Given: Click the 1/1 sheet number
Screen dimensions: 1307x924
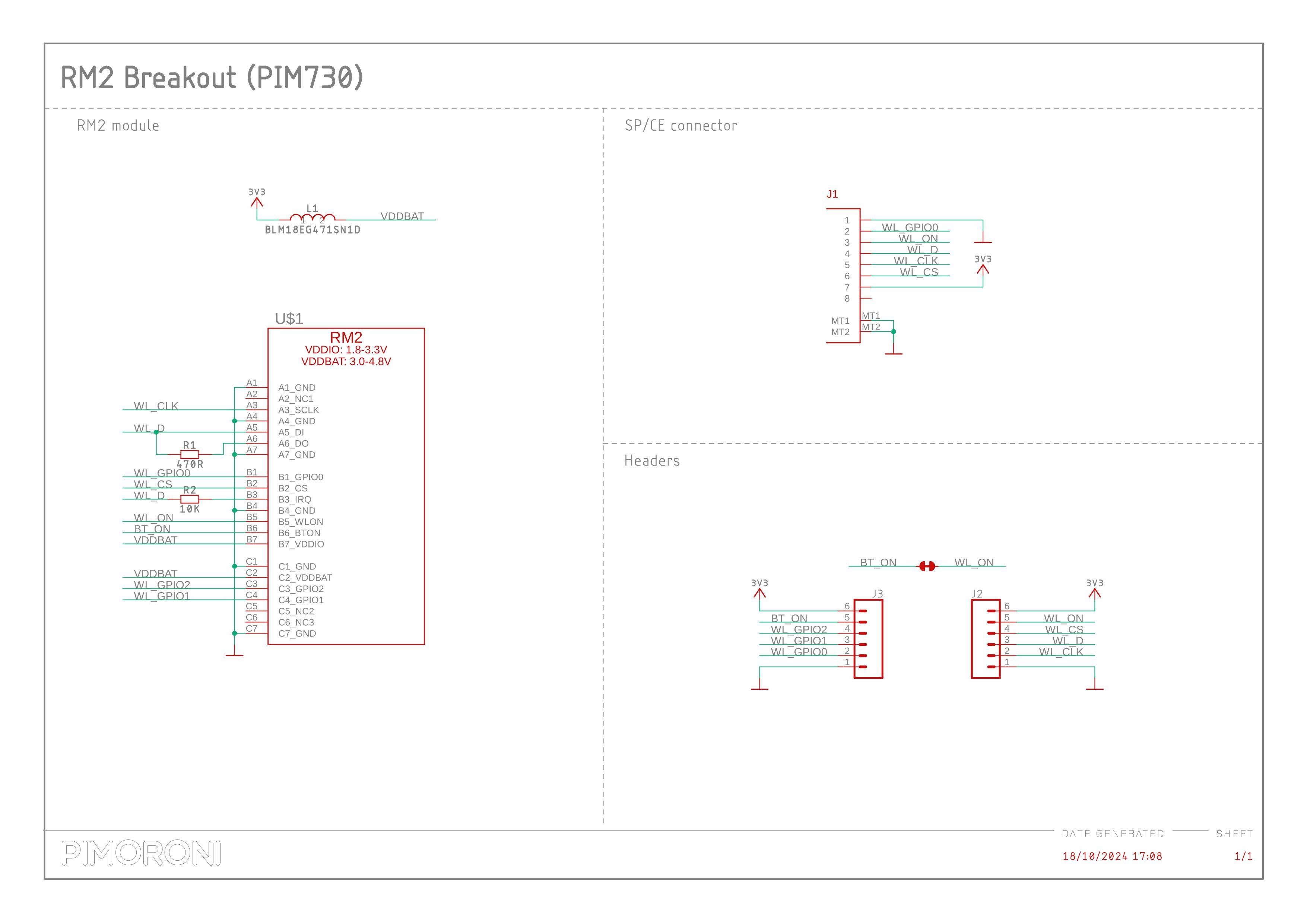Looking at the screenshot, I should (1243, 856).
